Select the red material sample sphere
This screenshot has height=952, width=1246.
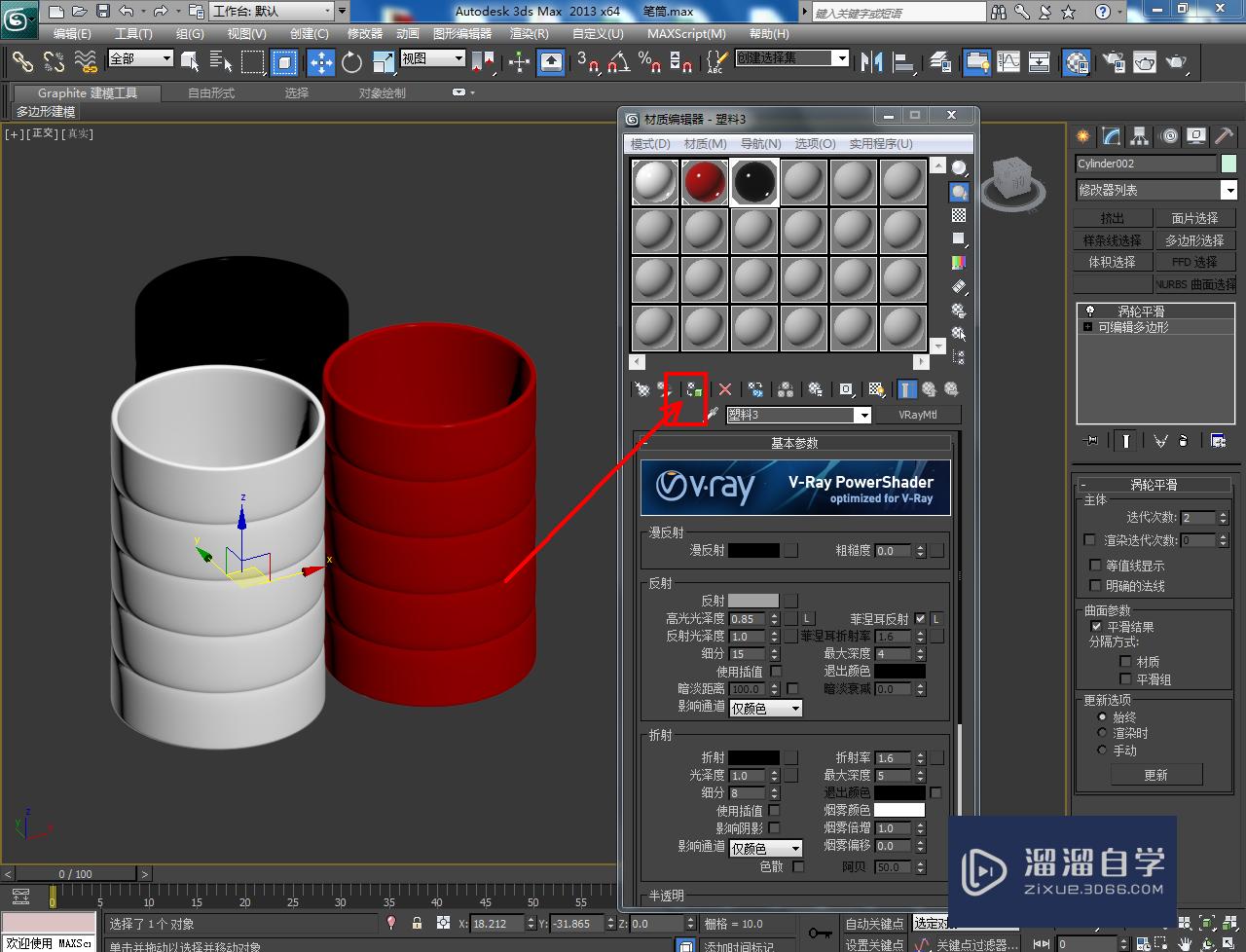(x=704, y=182)
